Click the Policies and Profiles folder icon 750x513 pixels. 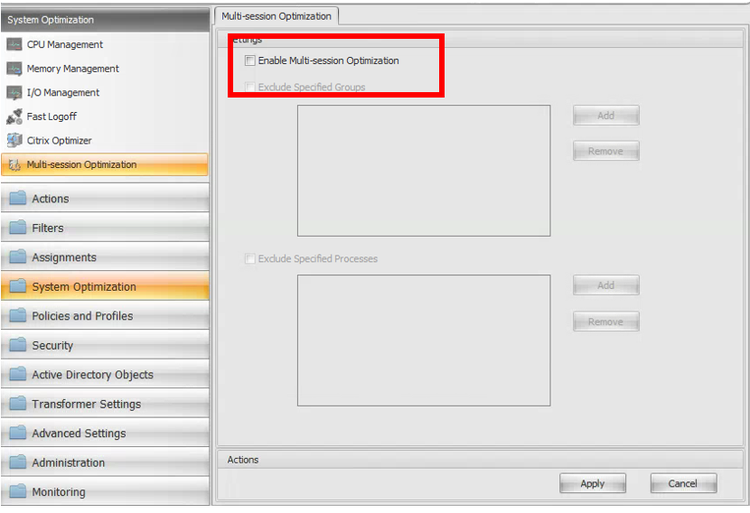(18, 316)
